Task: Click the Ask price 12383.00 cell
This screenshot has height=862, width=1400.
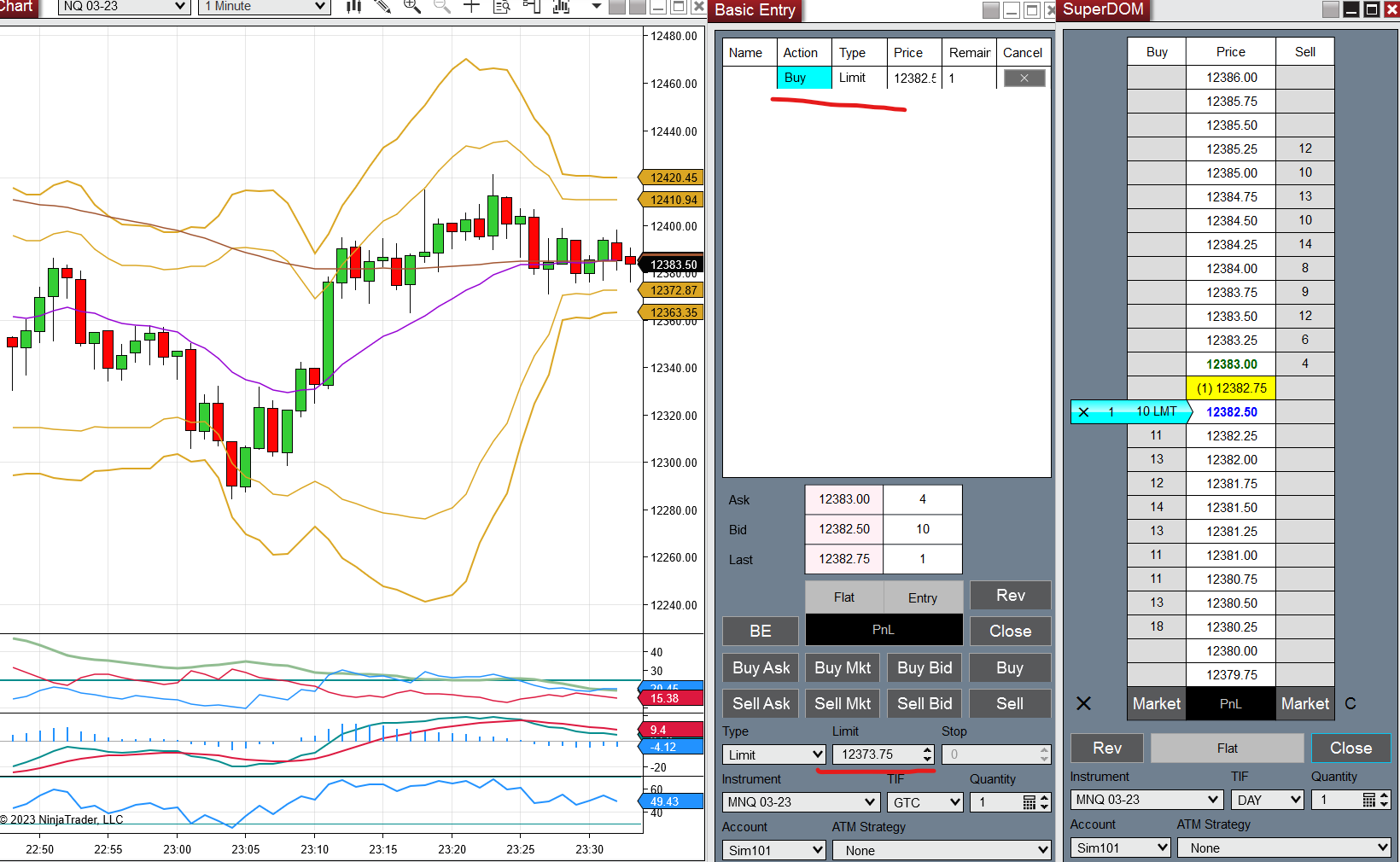Action: tap(844, 499)
